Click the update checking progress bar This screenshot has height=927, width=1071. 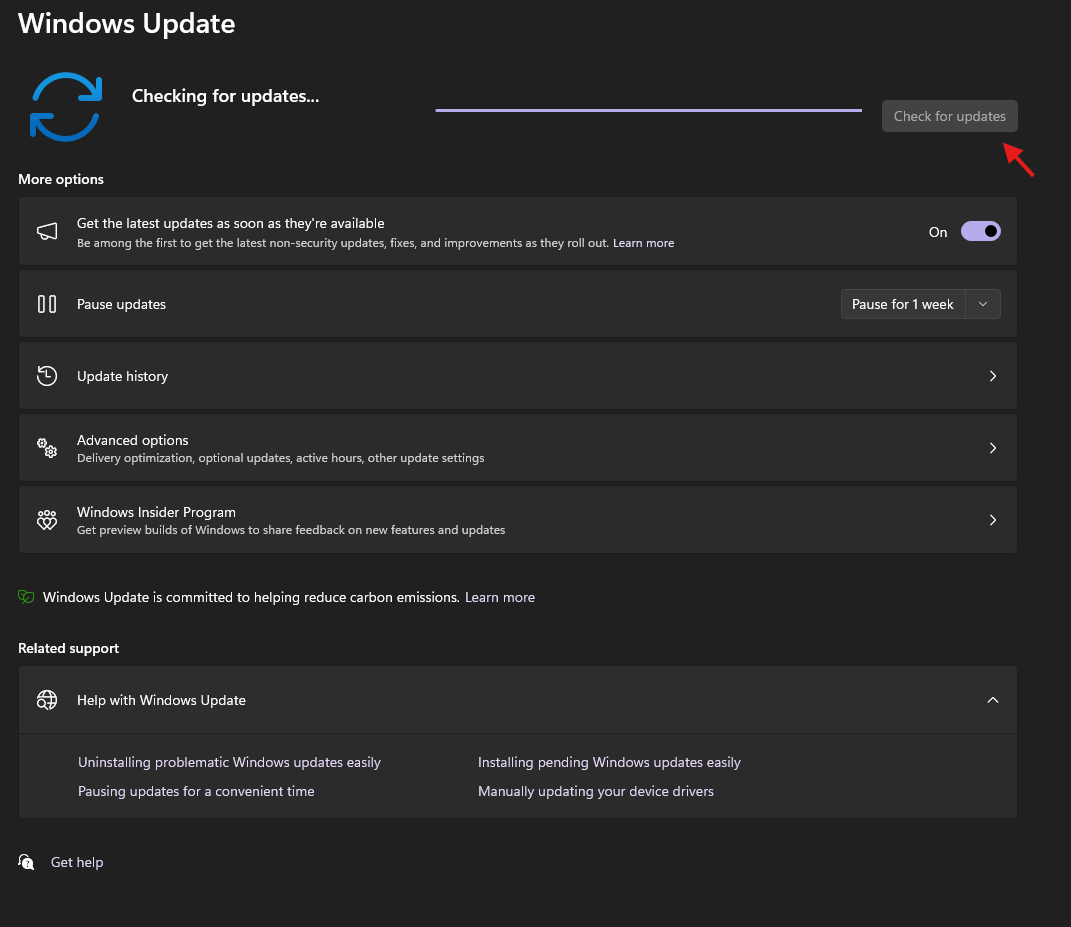pos(647,108)
